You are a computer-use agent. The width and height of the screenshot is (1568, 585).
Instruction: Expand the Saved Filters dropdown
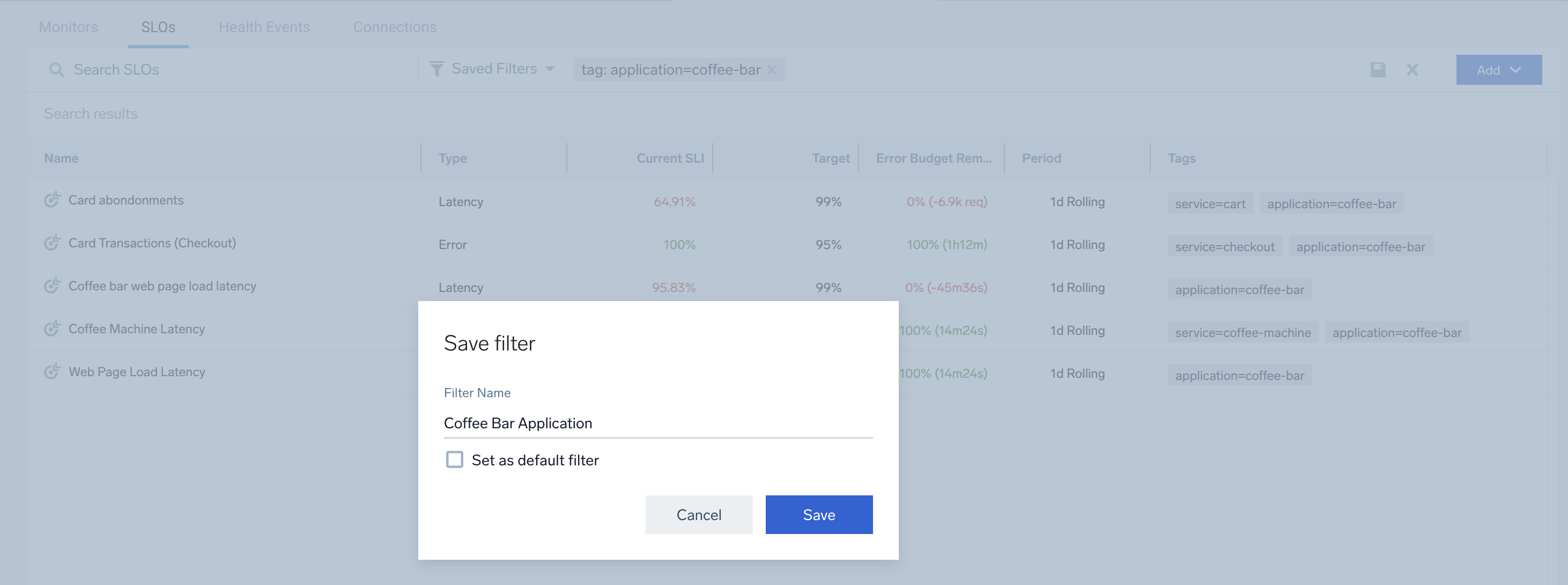(550, 69)
